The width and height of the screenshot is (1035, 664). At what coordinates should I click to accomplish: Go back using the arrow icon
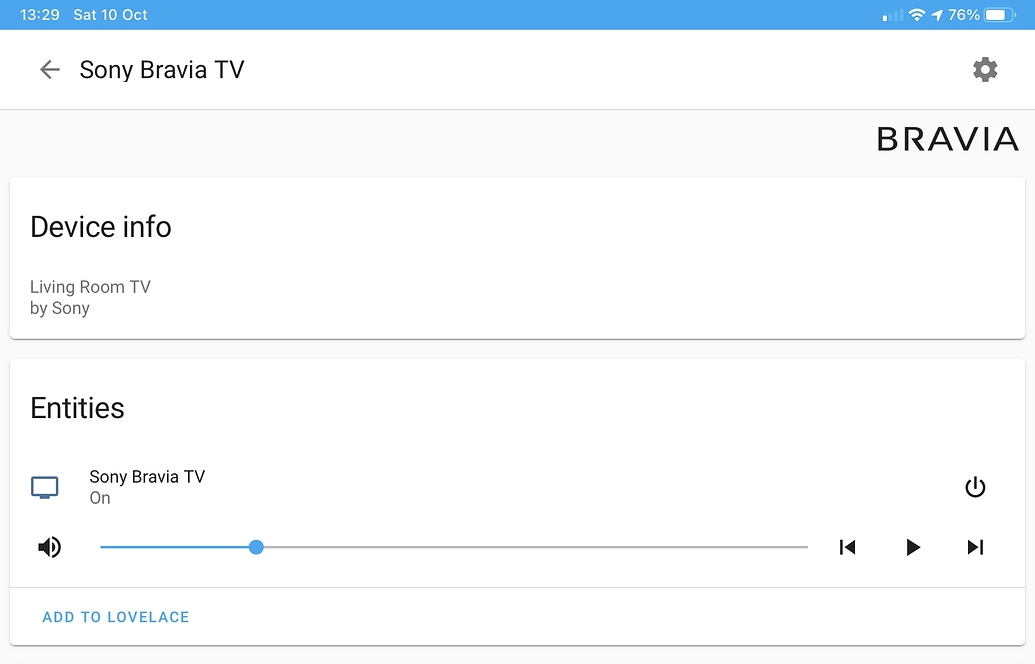tap(48, 69)
